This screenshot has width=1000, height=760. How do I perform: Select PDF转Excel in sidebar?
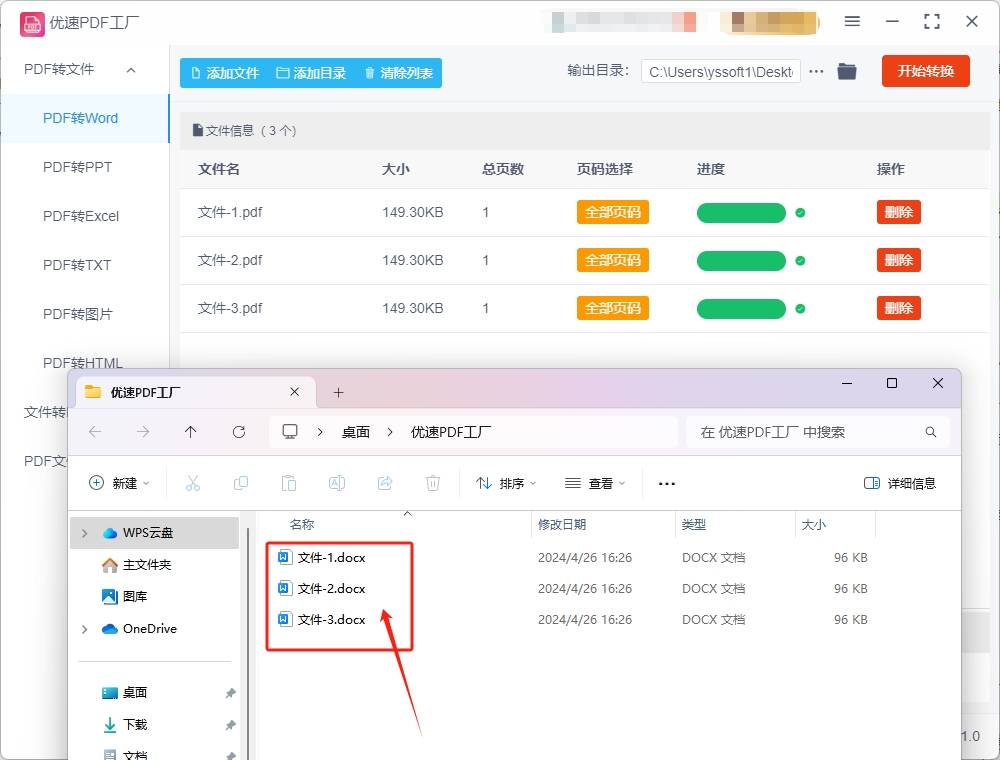[81, 216]
